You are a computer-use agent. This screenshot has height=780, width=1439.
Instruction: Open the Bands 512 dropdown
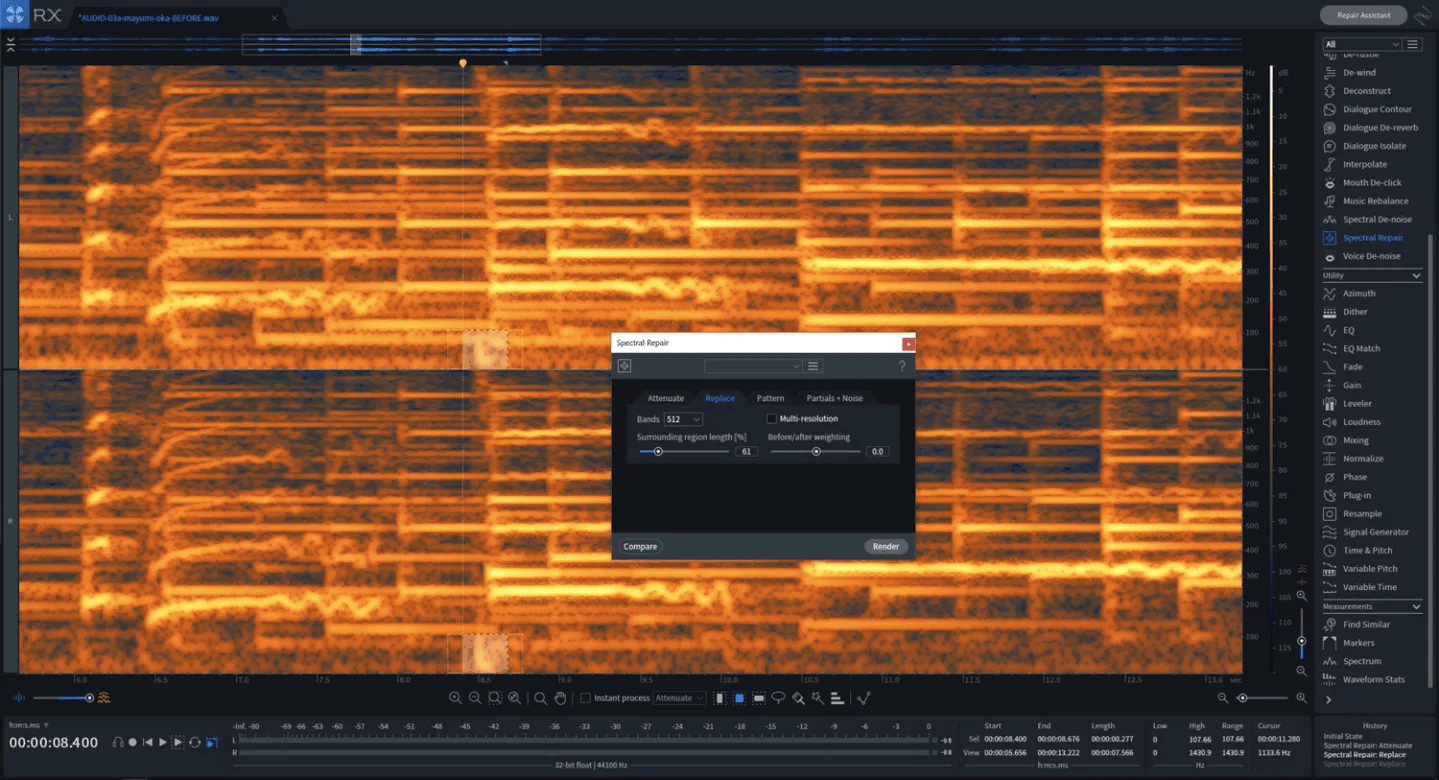coord(683,419)
